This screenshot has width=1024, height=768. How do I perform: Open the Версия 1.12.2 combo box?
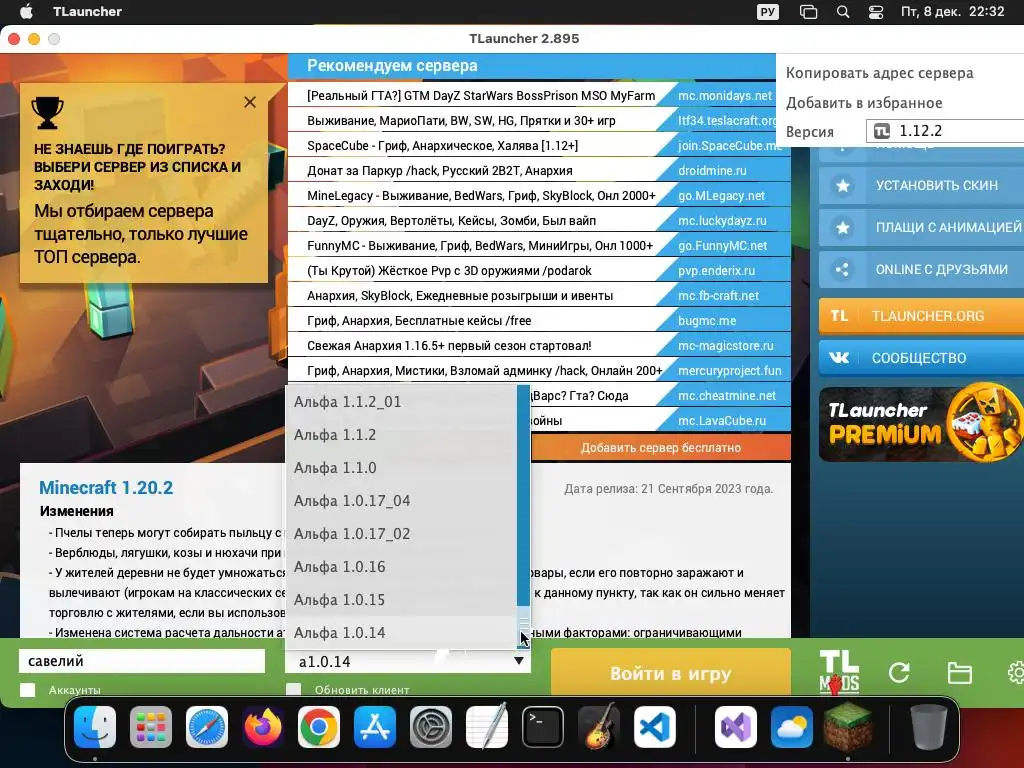point(945,131)
